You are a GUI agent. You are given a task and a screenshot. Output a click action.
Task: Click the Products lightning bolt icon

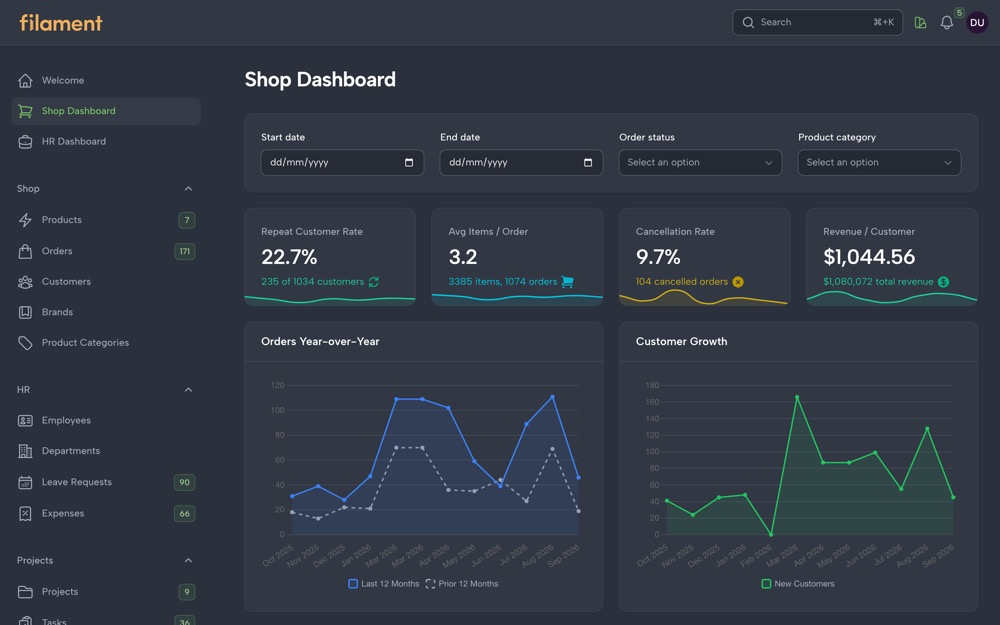pos(25,220)
